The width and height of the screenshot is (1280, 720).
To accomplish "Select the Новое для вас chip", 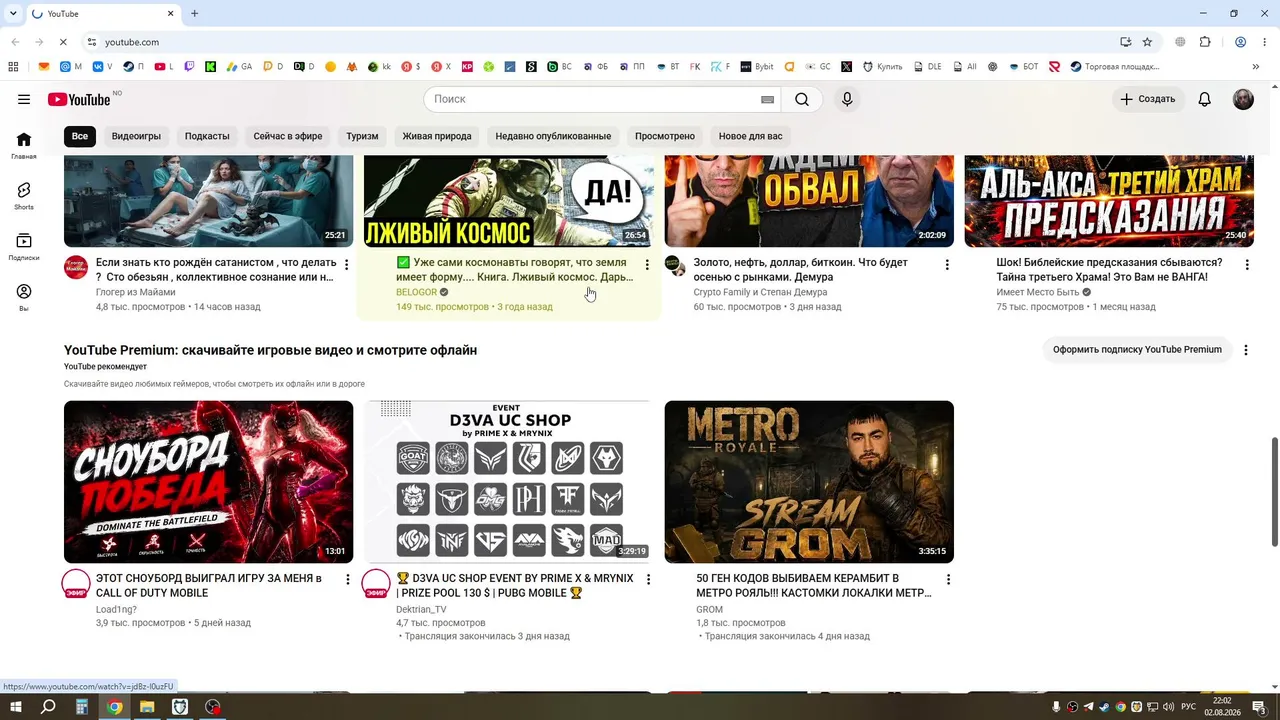I will pyautogui.click(x=751, y=136).
